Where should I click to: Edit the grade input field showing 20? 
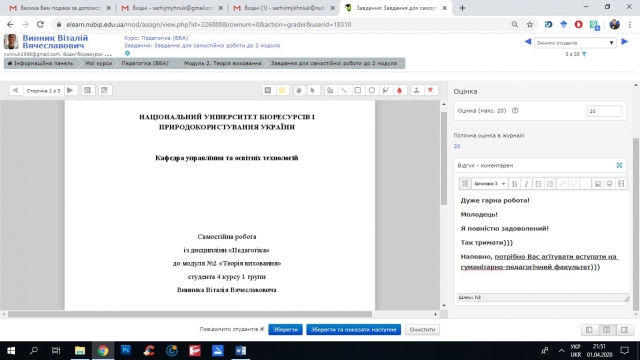[604, 111]
